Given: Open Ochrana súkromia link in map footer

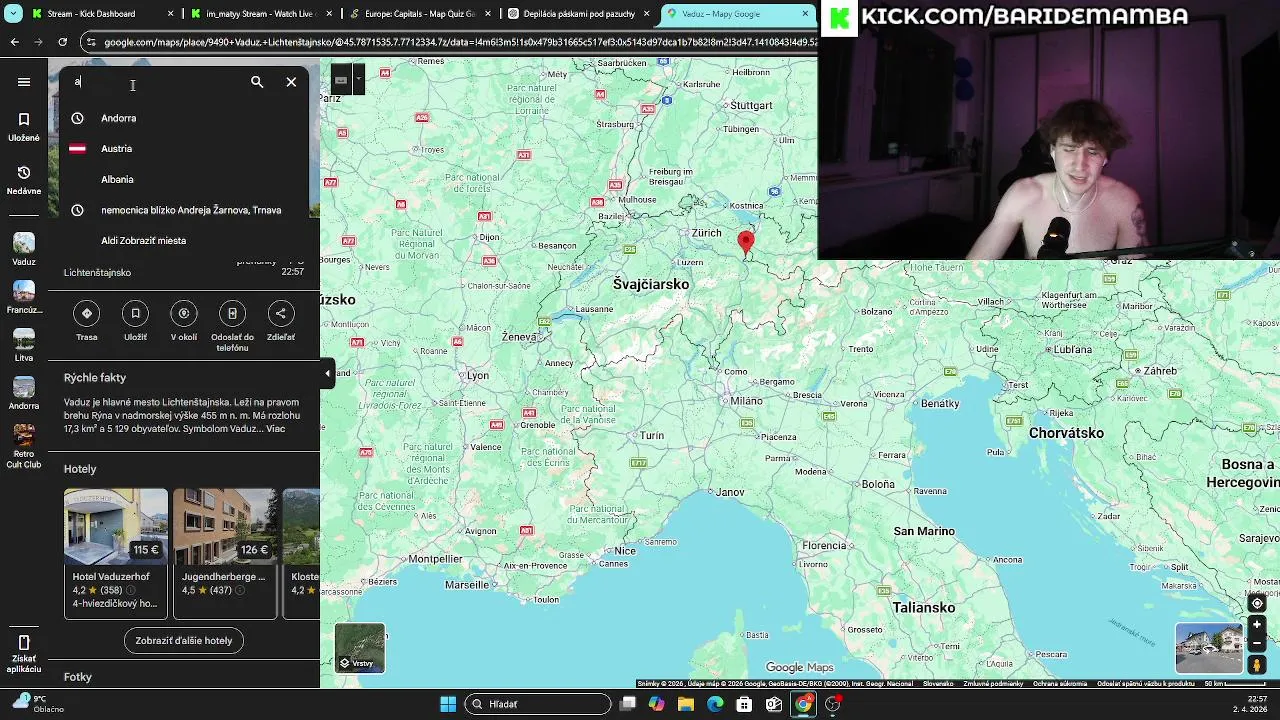Looking at the screenshot, I should pyautogui.click(x=1059, y=684).
